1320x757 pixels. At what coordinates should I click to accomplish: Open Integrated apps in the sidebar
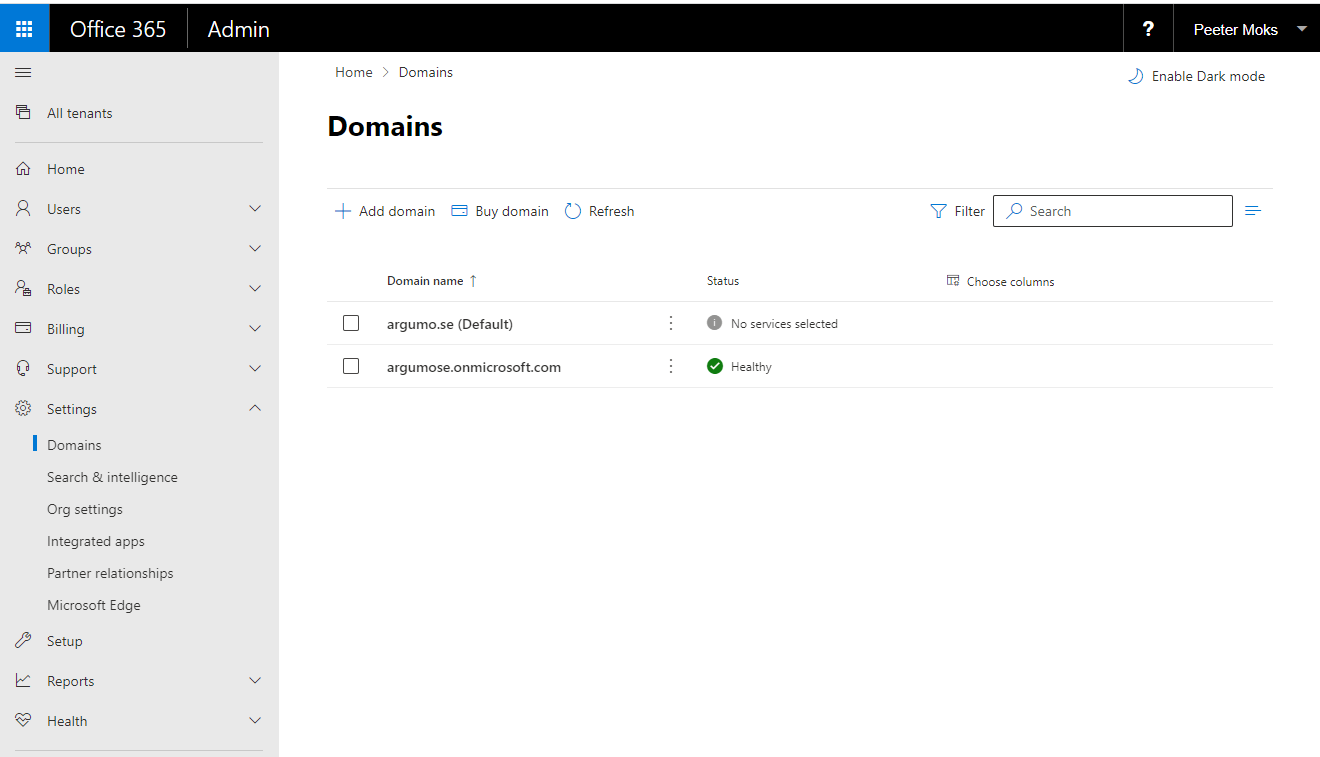point(96,541)
